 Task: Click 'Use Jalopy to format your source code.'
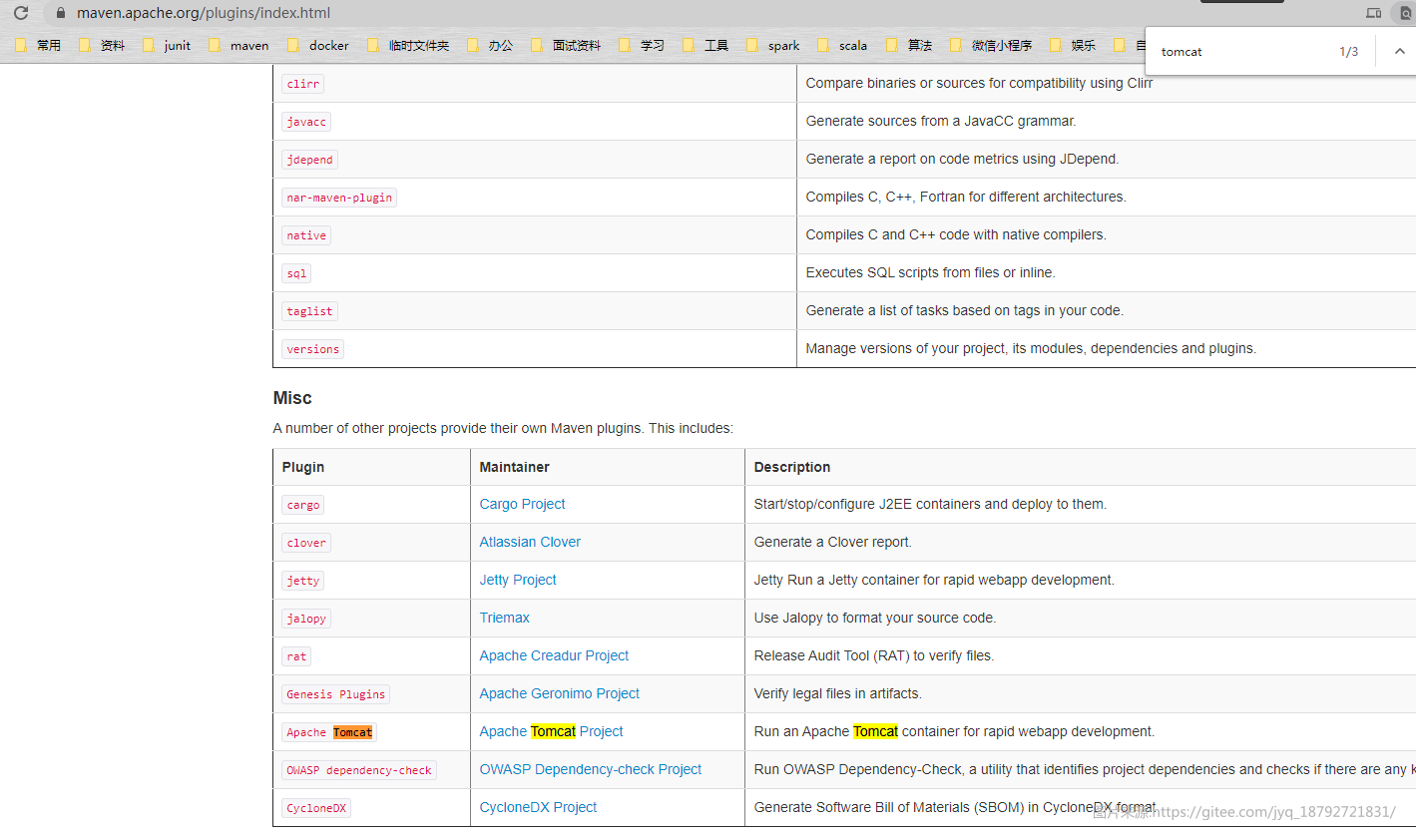pyautogui.click(x=875, y=618)
